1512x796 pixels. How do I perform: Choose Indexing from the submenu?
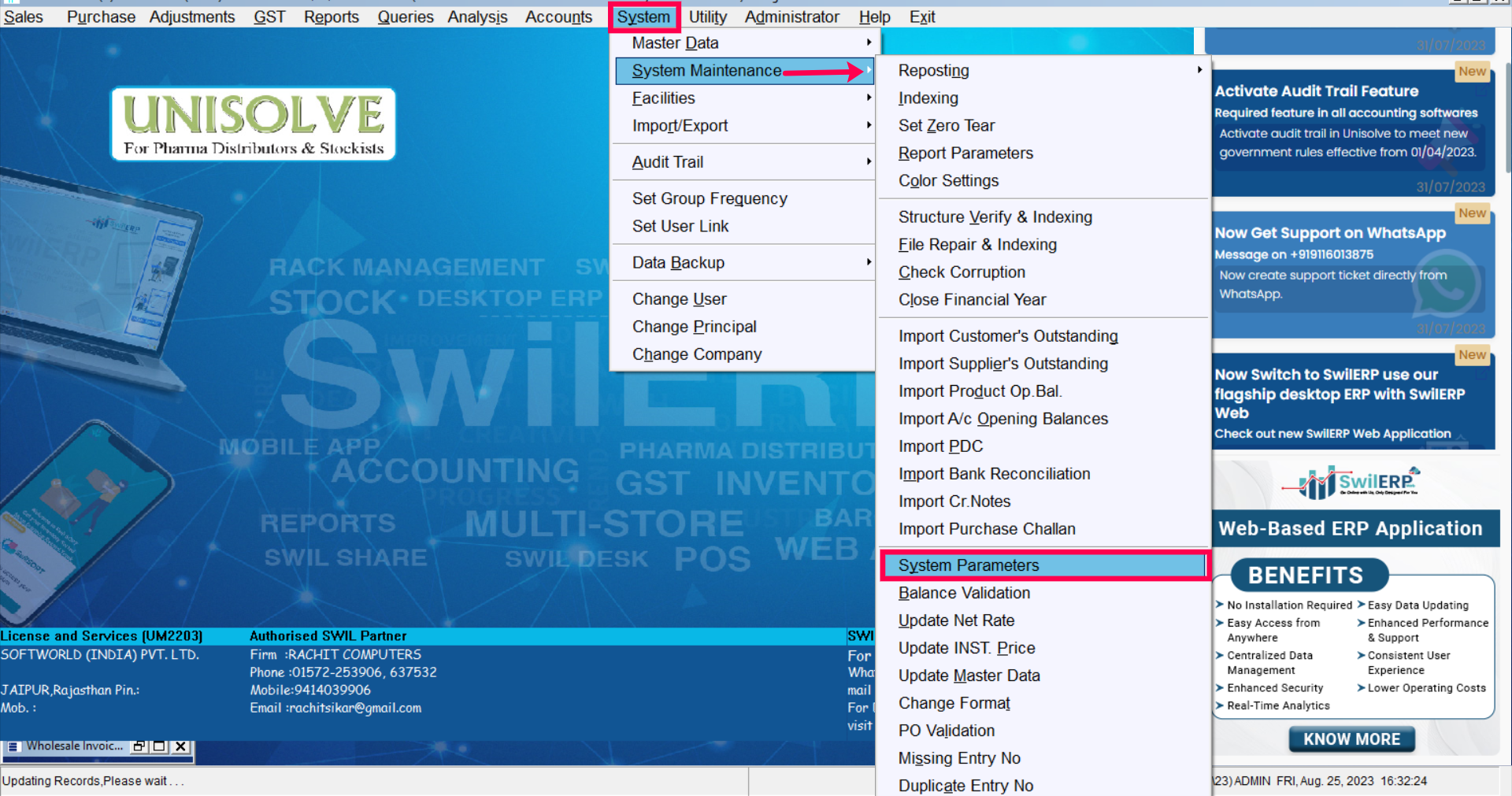[x=1044, y=98]
